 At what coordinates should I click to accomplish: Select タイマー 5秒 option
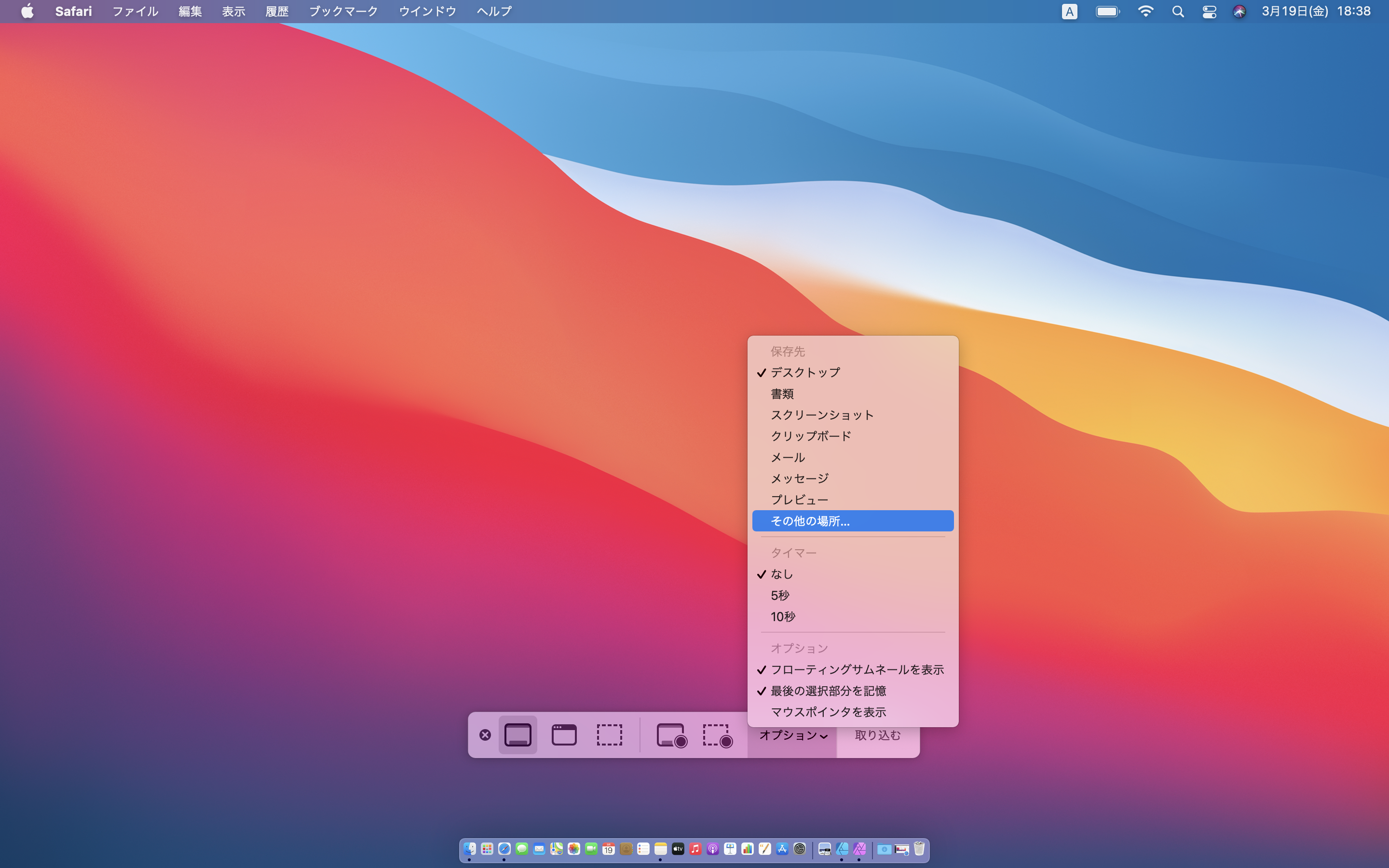tap(780, 595)
